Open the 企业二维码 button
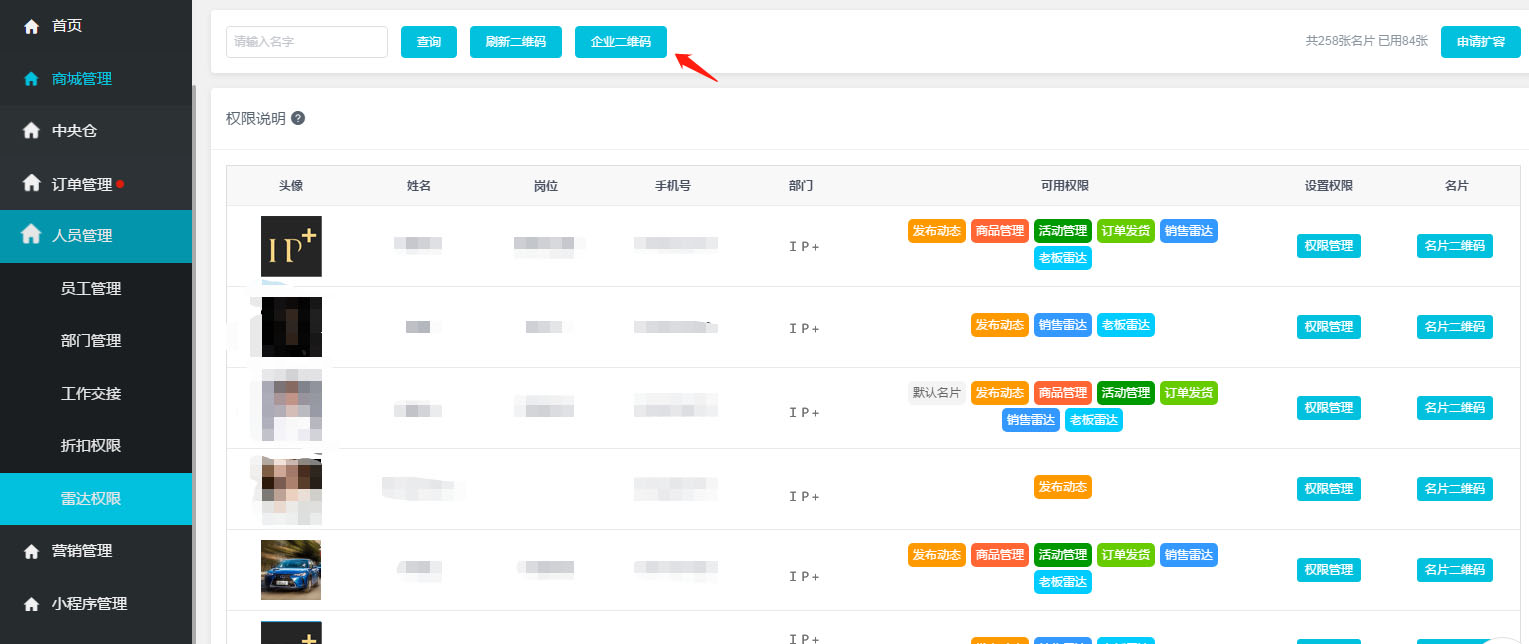Viewport: 1529px width, 644px height. 620,42
